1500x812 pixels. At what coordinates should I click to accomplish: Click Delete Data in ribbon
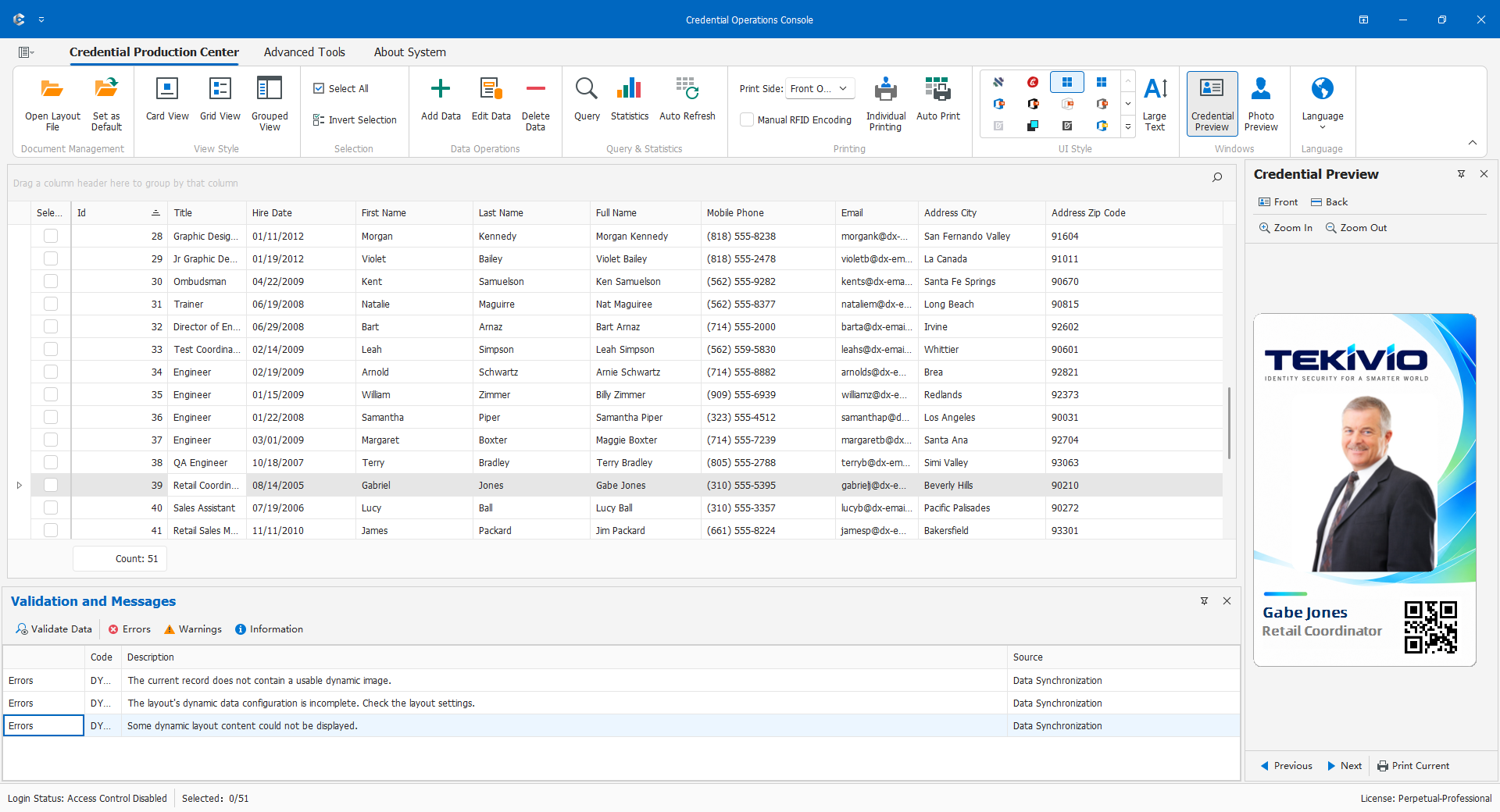tap(535, 104)
